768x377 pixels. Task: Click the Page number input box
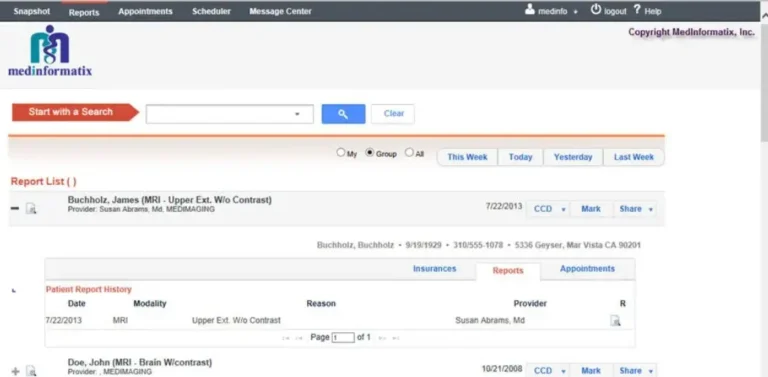343,338
